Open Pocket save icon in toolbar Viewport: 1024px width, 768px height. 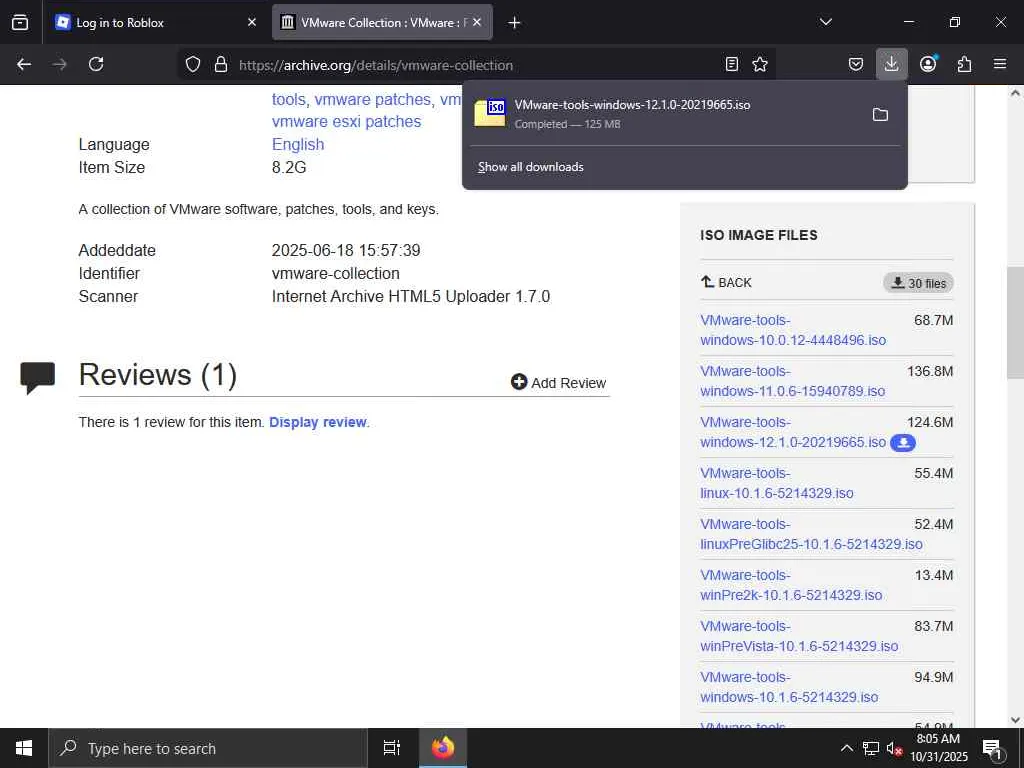(856, 64)
